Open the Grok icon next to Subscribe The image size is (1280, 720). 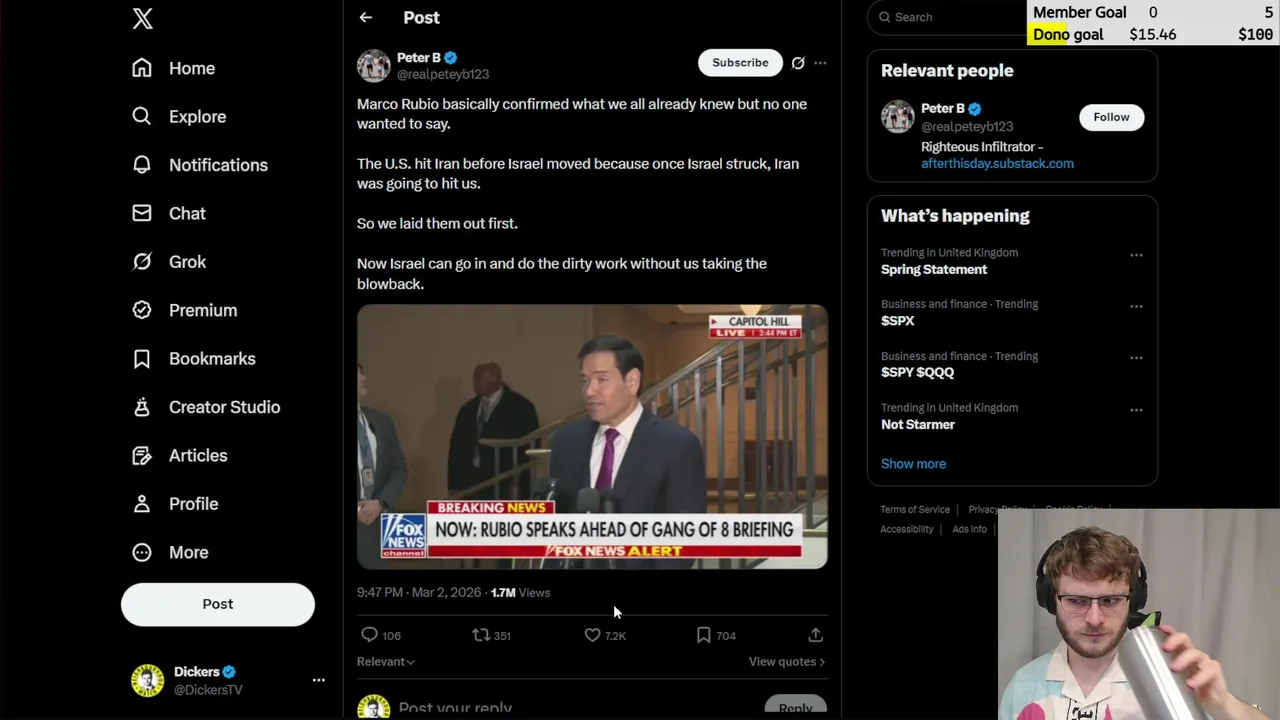[798, 63]
